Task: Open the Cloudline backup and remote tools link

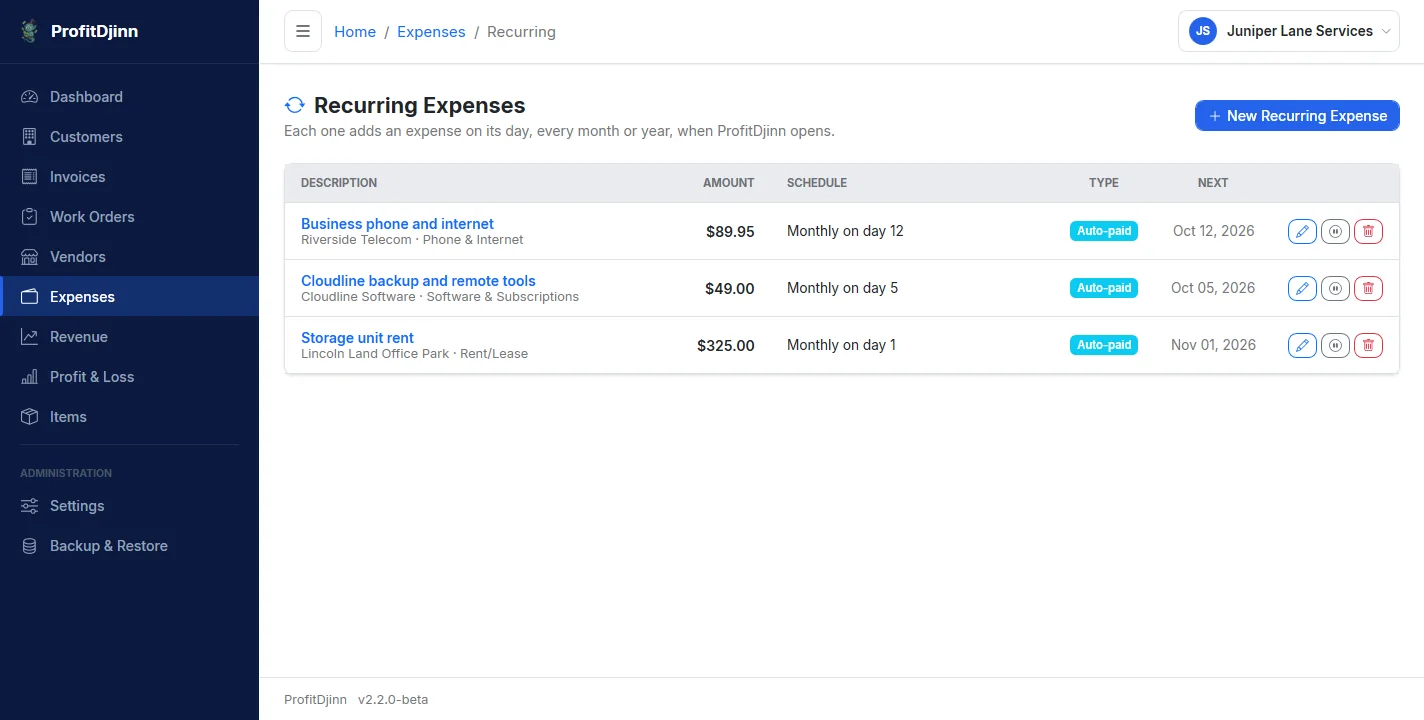Action: (x=418, y=281)
